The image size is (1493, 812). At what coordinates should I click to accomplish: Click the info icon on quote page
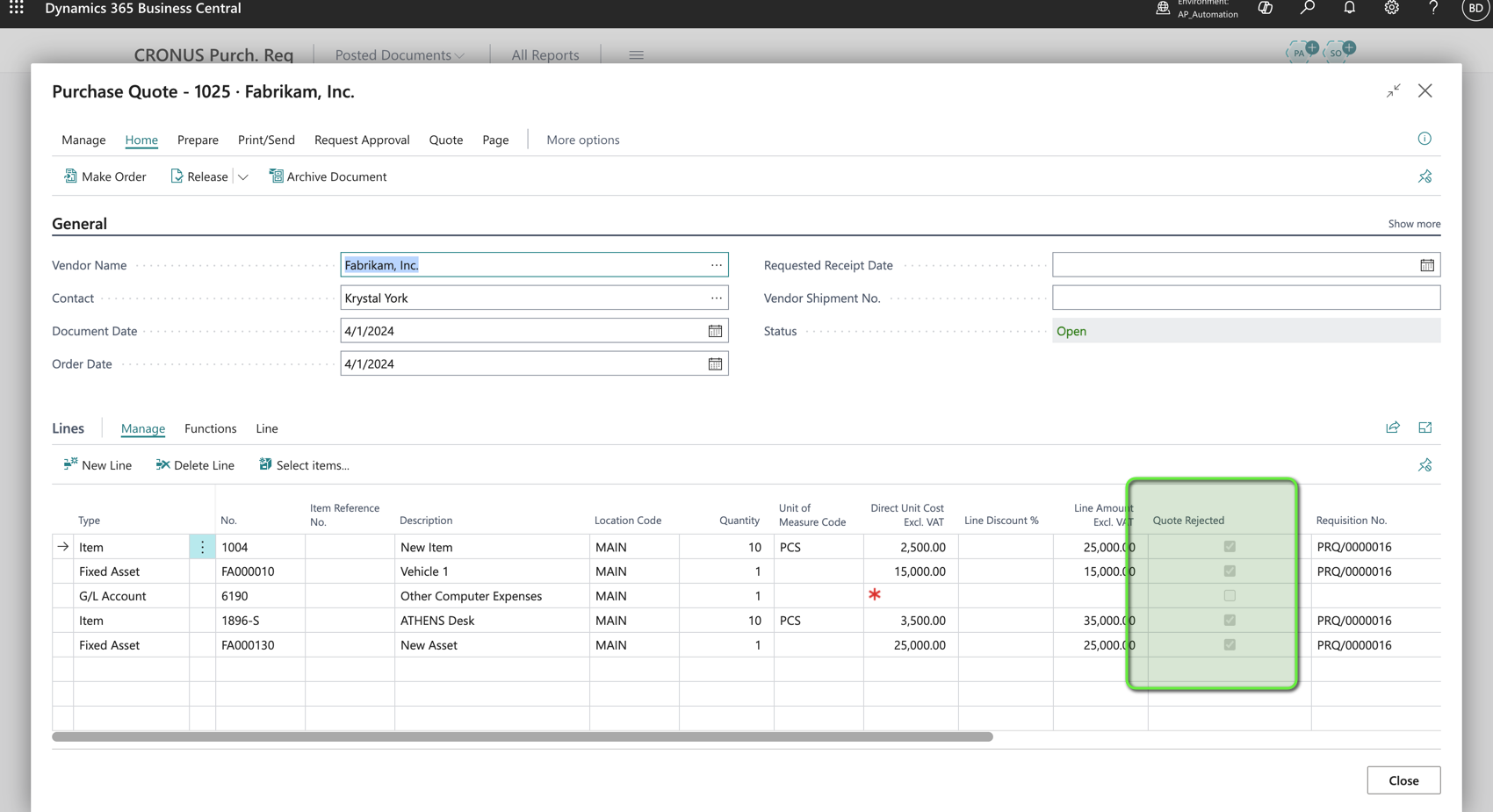[x=1424, y=139]
